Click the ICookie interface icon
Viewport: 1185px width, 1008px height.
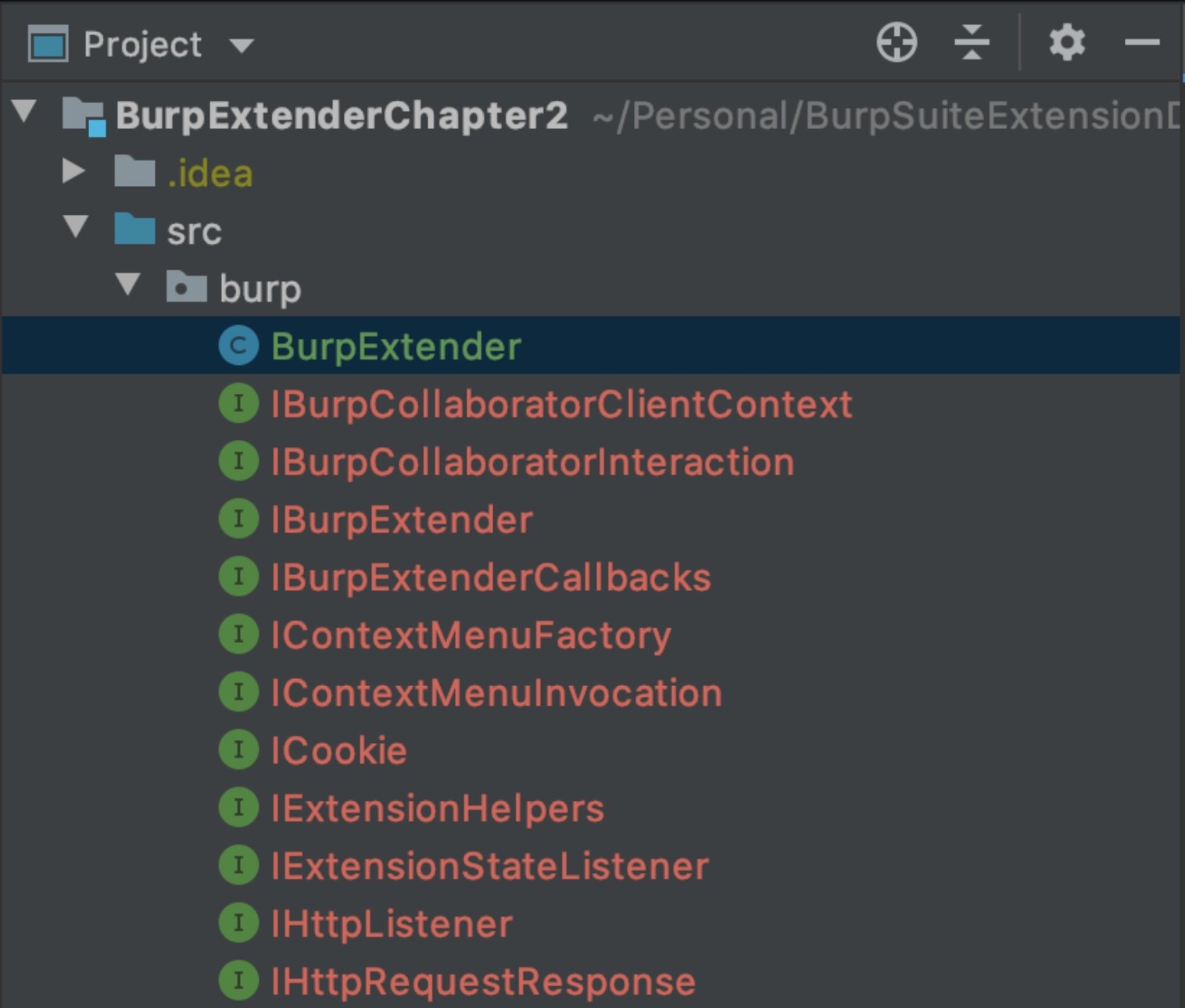coord(238,750)
